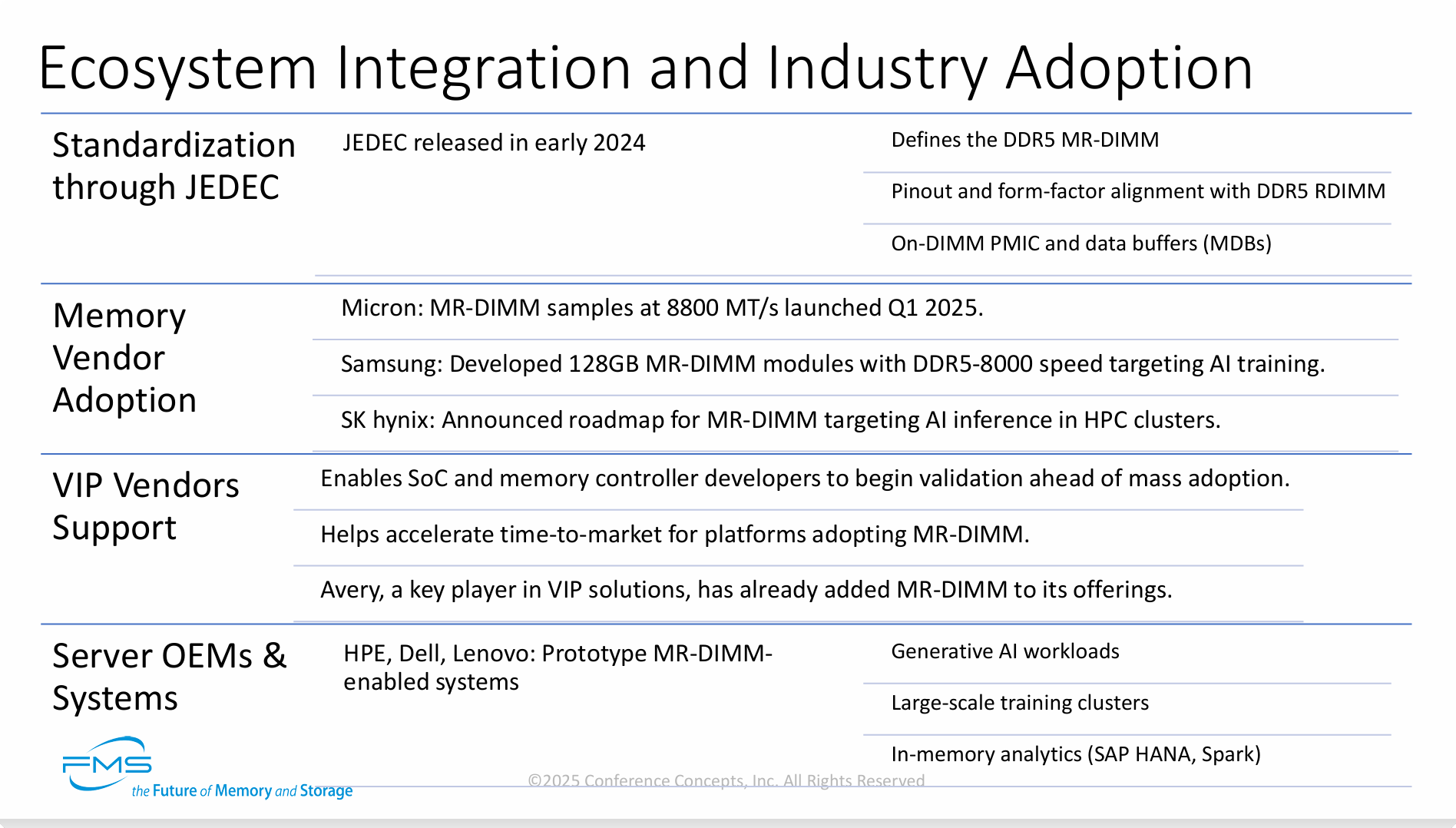The width and height of the screenshot is (1456, 828).
Task: Select the Enables SoC and memory controller line
Action: 805,479
